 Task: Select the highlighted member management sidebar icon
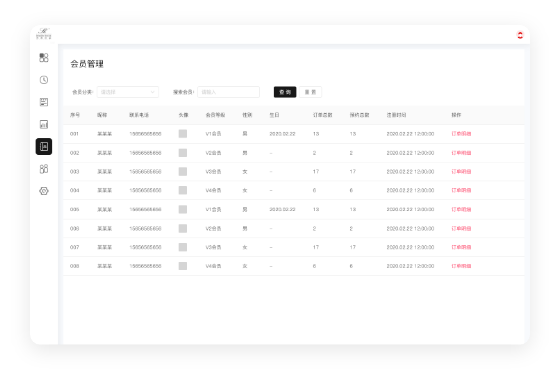click(44, 146)
